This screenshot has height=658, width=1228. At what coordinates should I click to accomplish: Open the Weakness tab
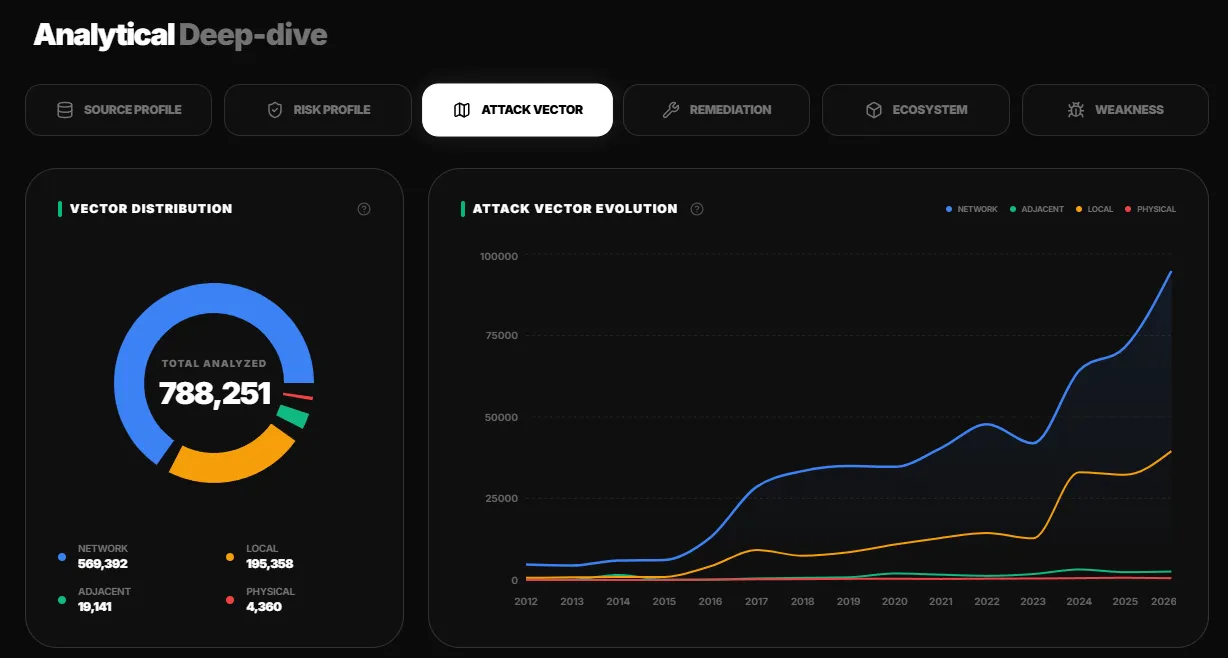(x=1115, y=110)
